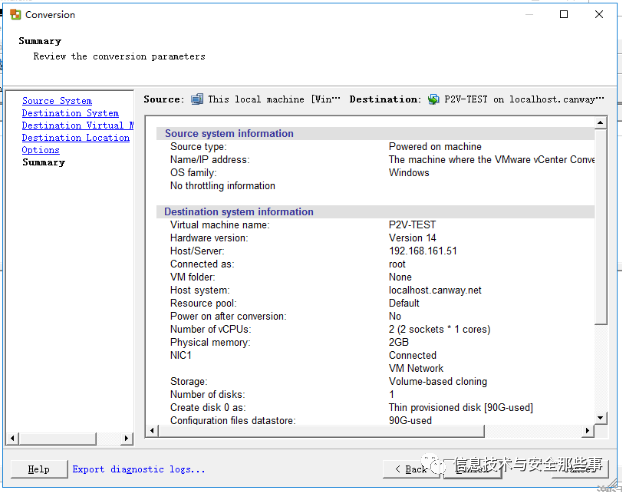
Task: Click the Help button
Action: (39, 469)
